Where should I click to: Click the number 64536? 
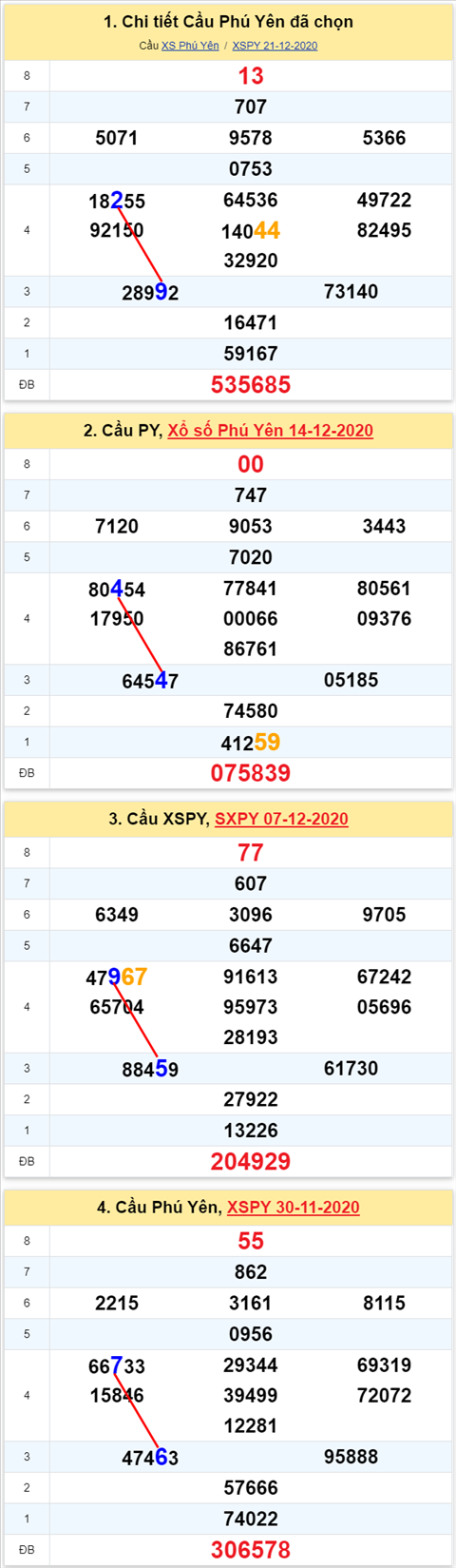[x=251, y=200]
